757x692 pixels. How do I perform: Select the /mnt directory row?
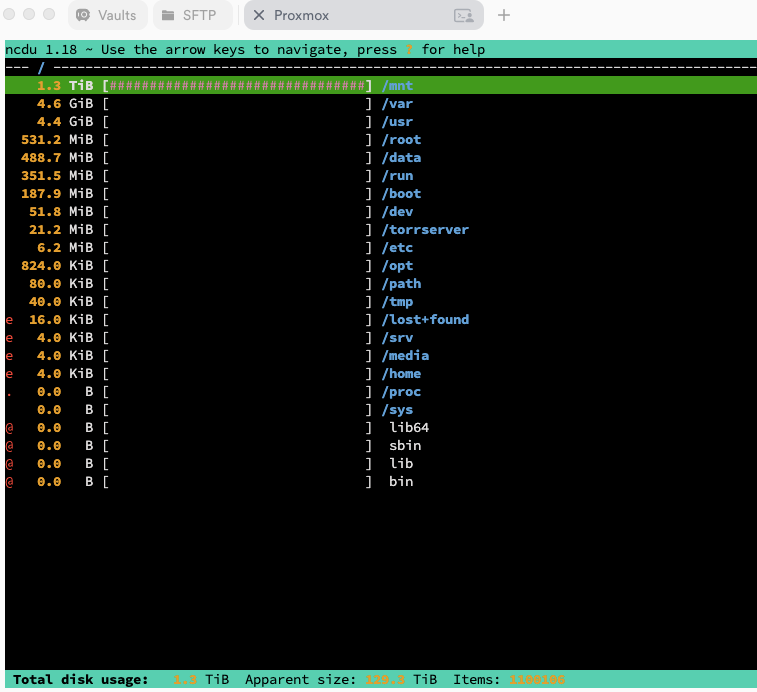(x=397, y=86)
